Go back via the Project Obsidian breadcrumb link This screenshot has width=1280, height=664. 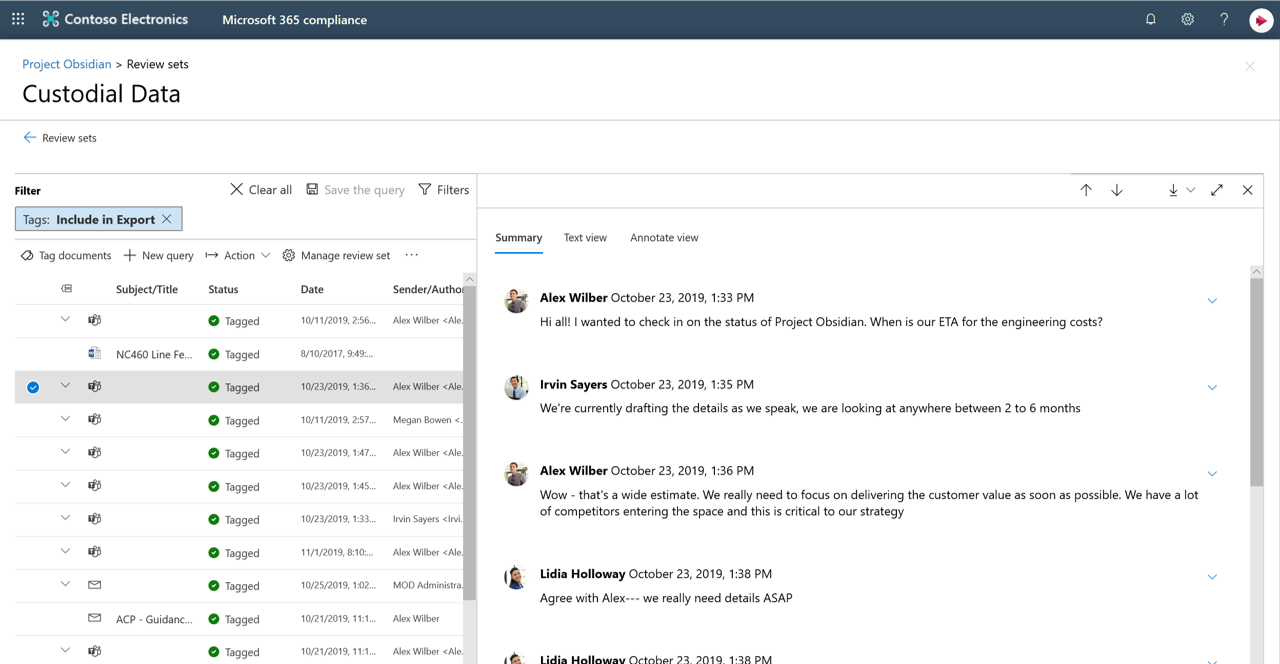[x=66, y=63]
